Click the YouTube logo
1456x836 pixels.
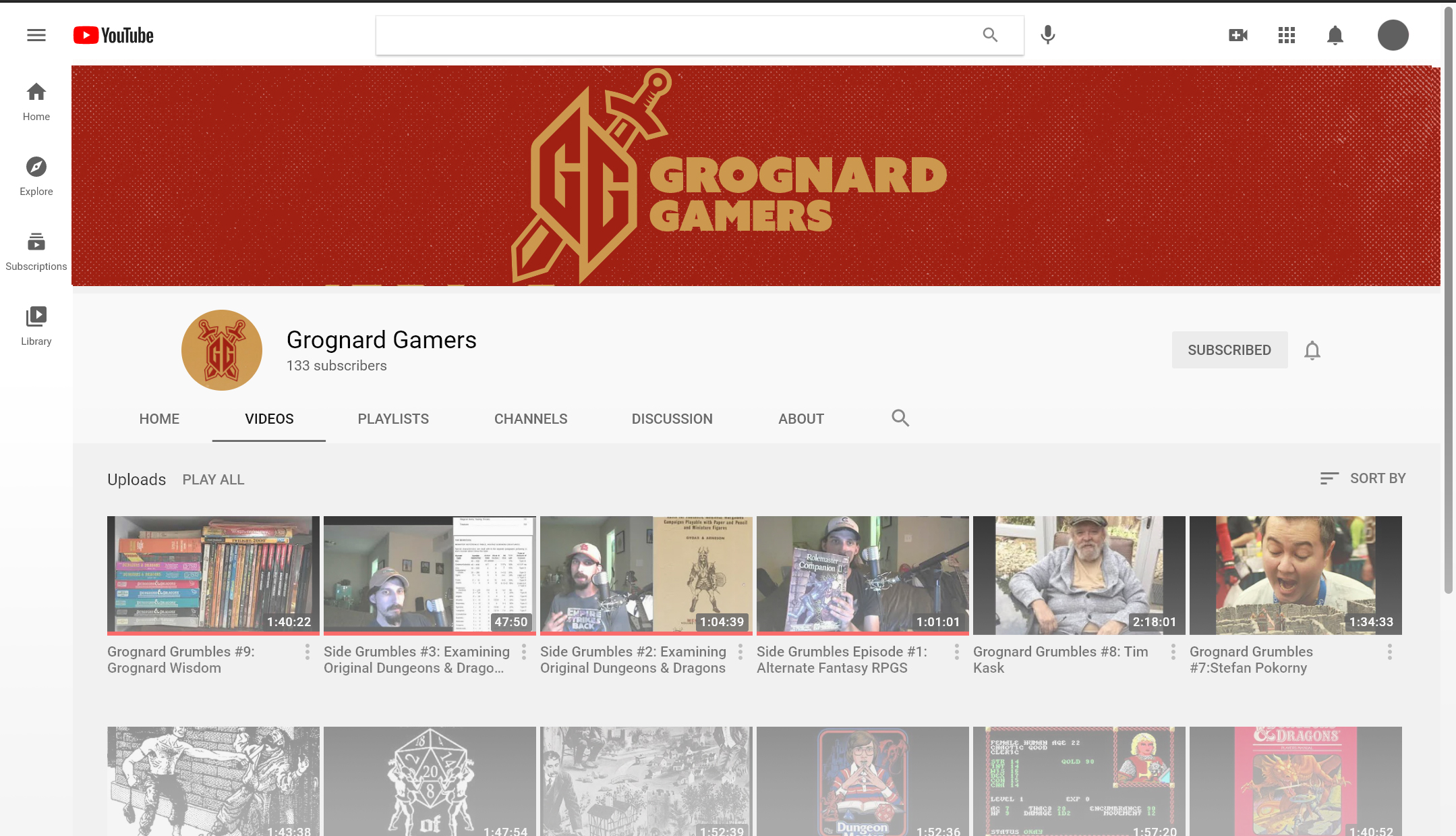pyautogui.click(x=113, y=35)
